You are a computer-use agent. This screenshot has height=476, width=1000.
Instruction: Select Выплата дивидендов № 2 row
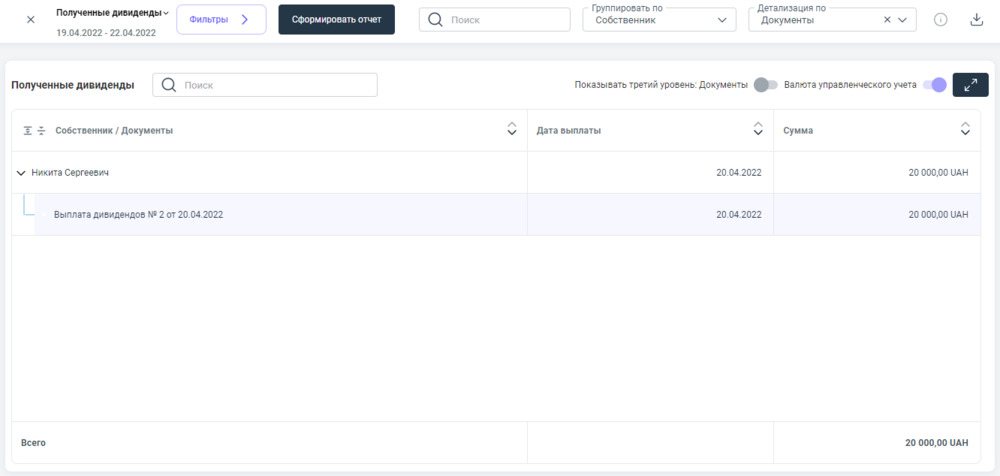[138, 214]
